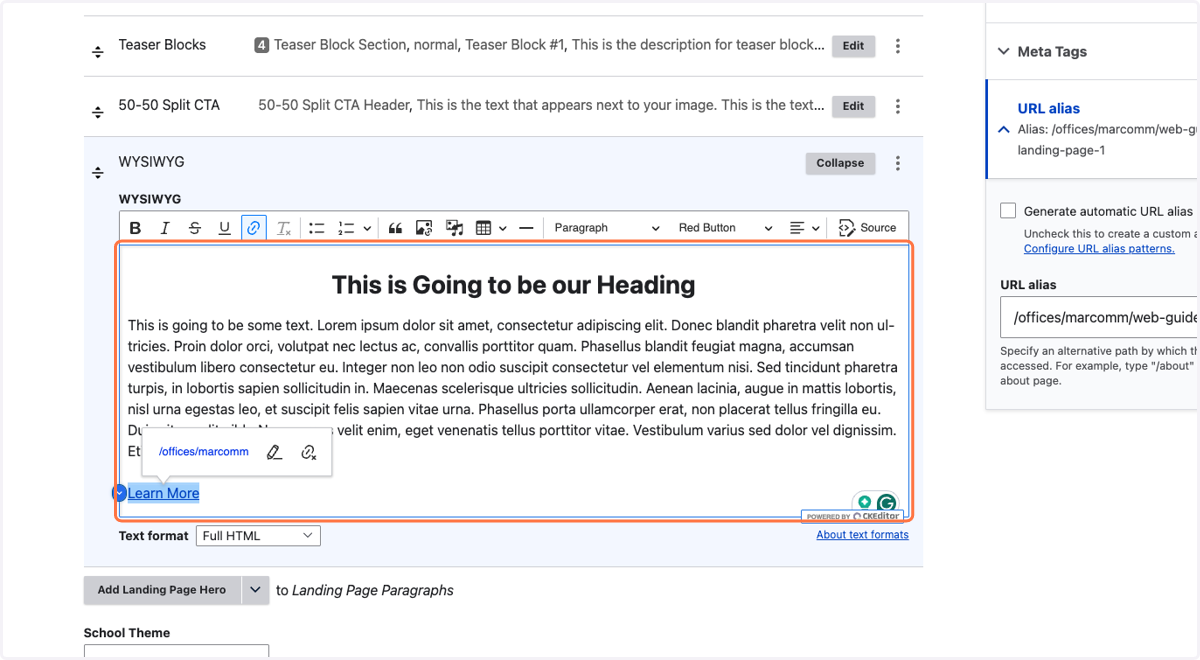Toggle bold formatting in the WYSIWYG toolbar
Screen dimensions: 1200x660
pyautogui.click(x=135, y=228)
